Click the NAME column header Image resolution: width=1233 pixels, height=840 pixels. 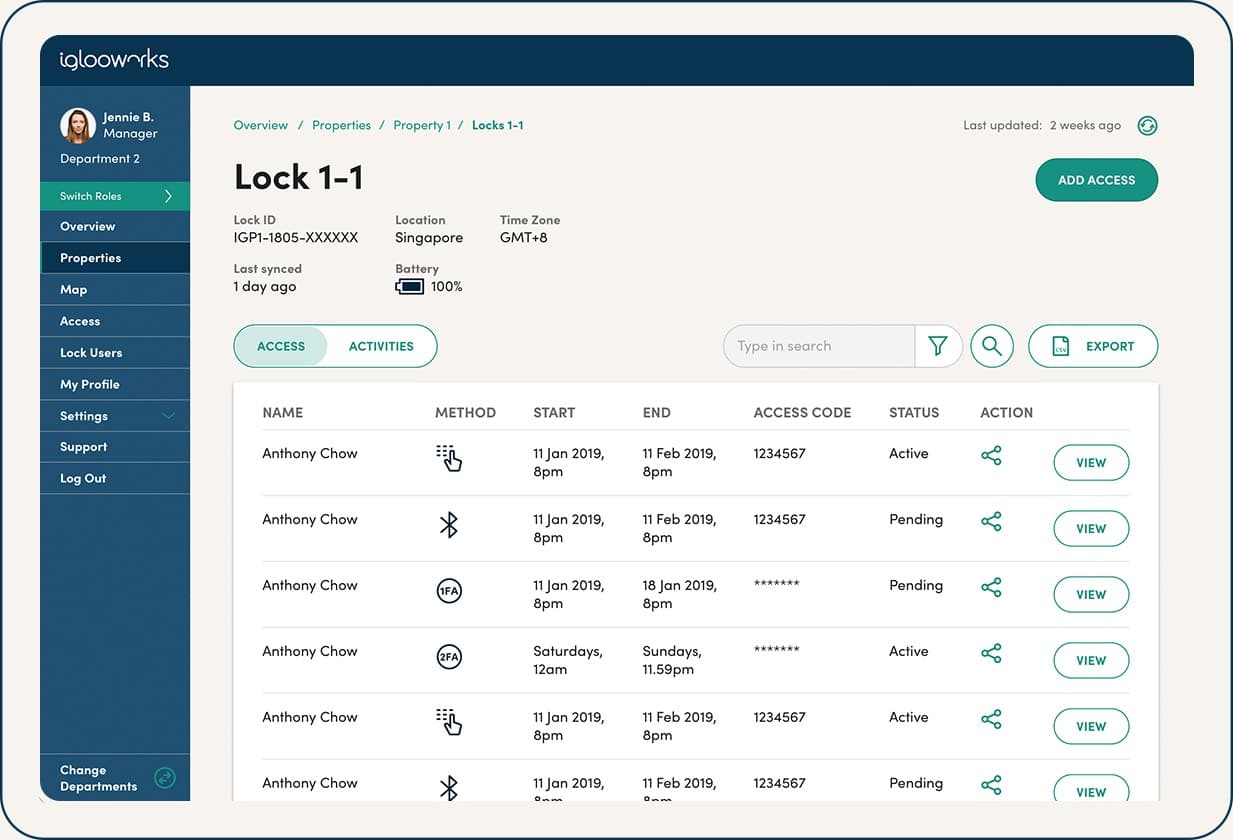point(283,412)
